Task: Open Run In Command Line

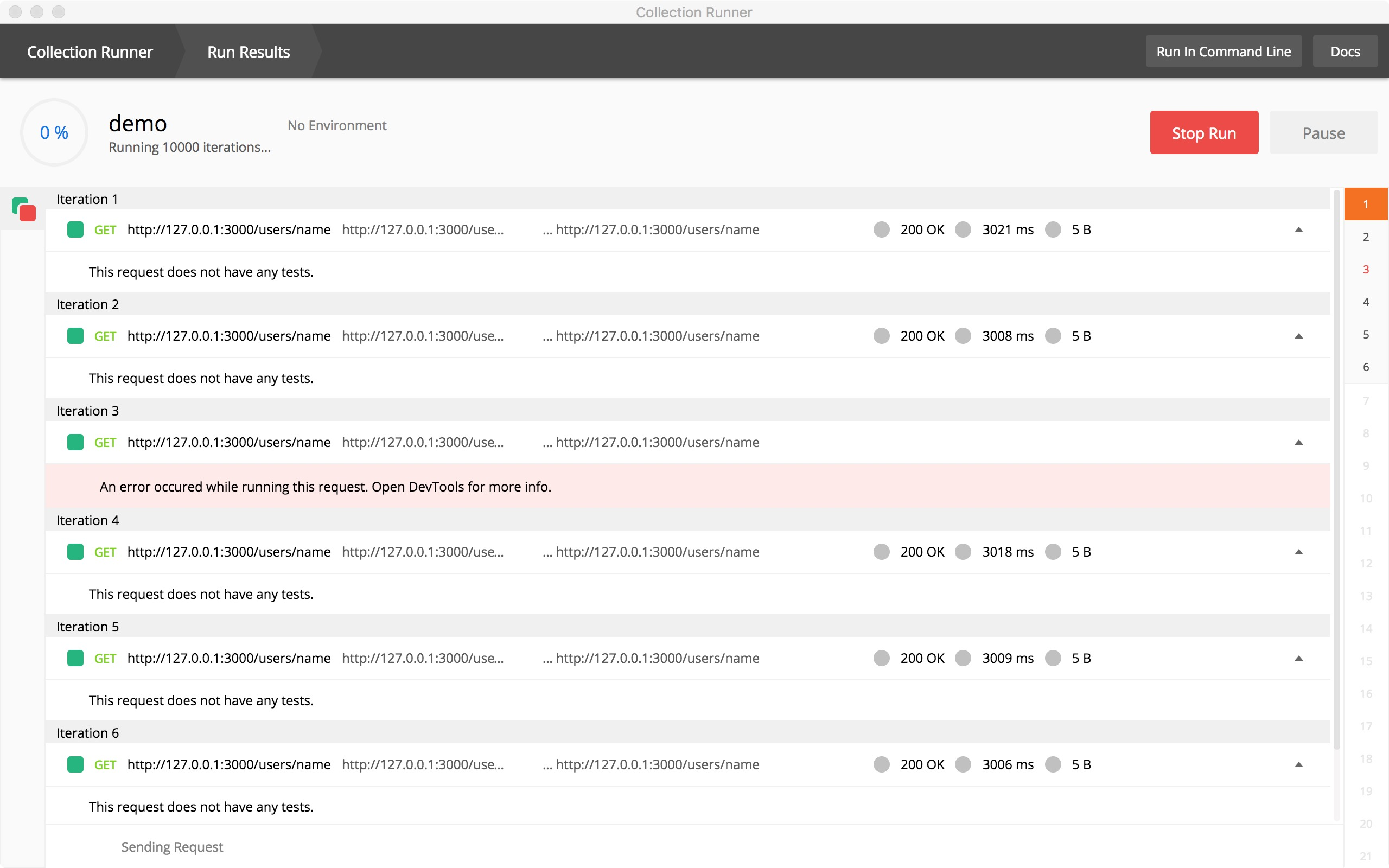Action: [1223, 52]
